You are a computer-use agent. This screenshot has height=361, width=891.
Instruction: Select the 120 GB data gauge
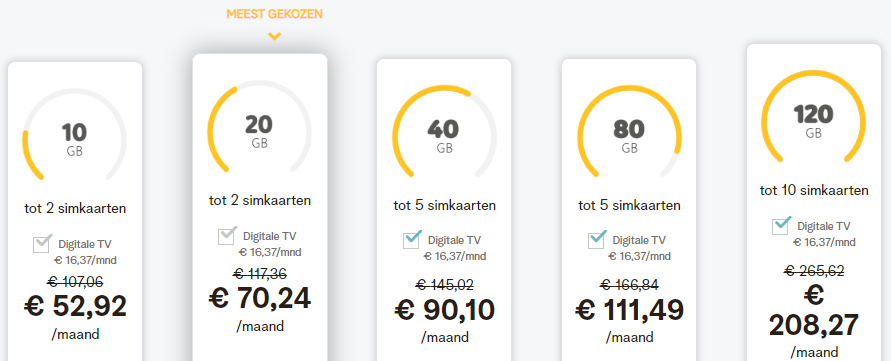(x=813, y=118)
